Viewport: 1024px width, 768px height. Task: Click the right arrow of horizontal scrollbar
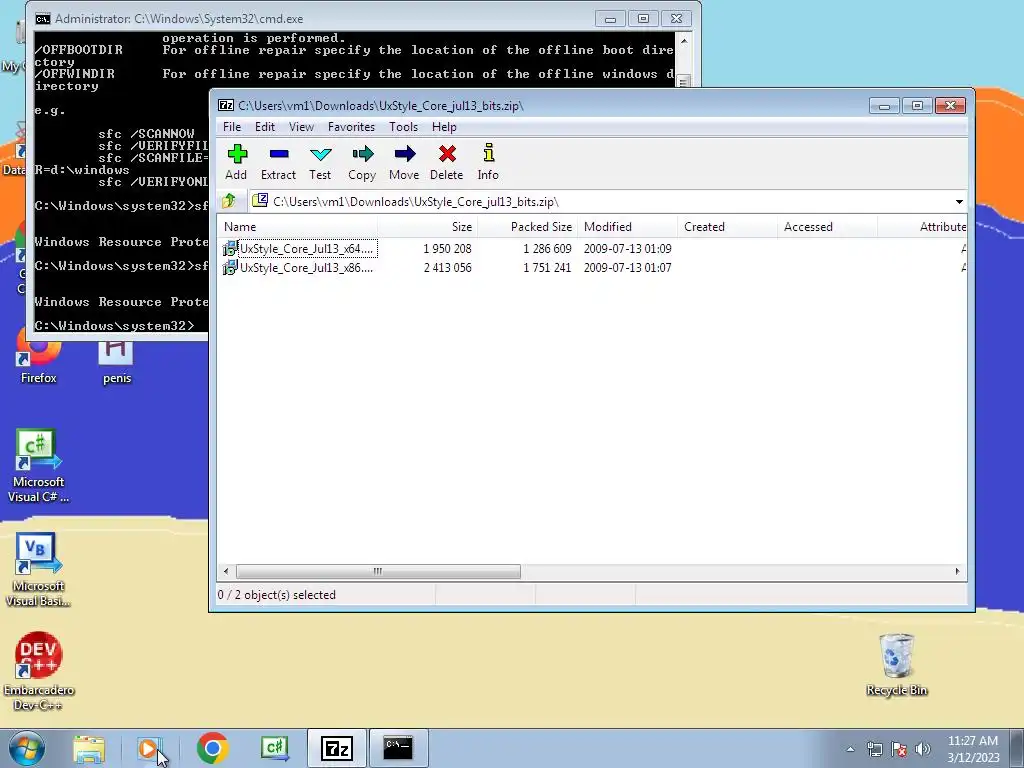957,571
